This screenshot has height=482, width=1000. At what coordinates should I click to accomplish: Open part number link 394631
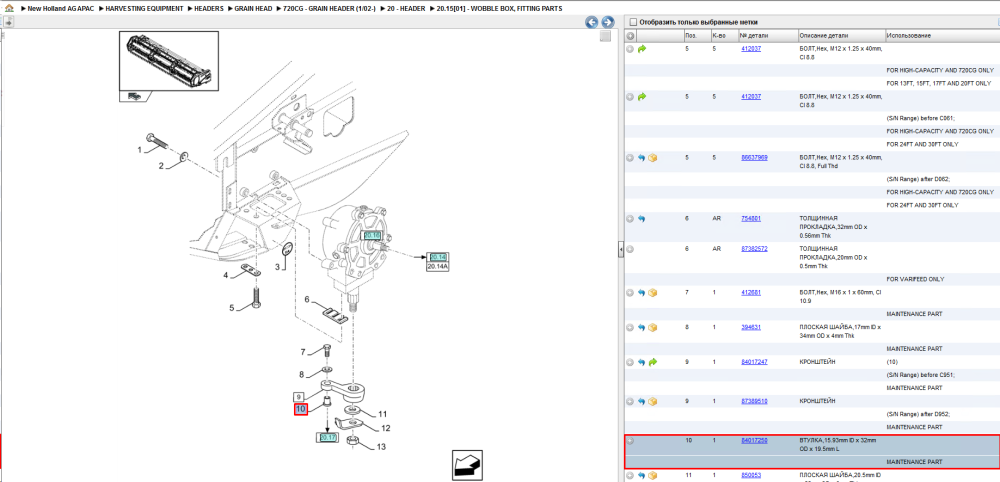point(751,327)
